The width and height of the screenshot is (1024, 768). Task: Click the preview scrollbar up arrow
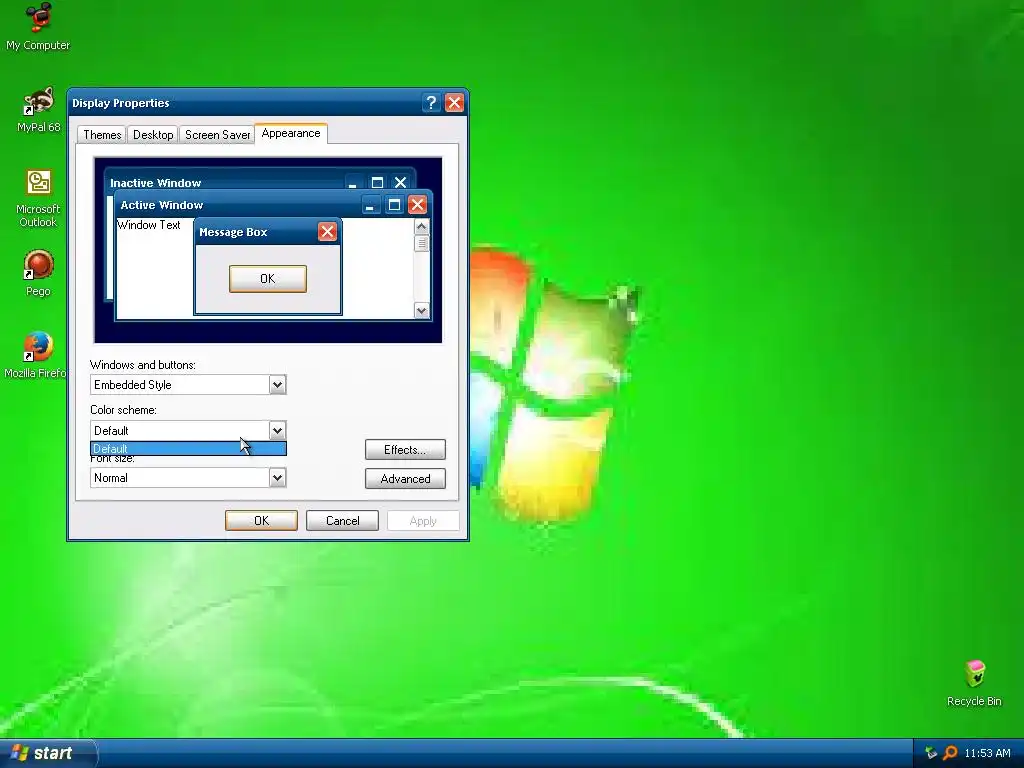tap(421, 227)
